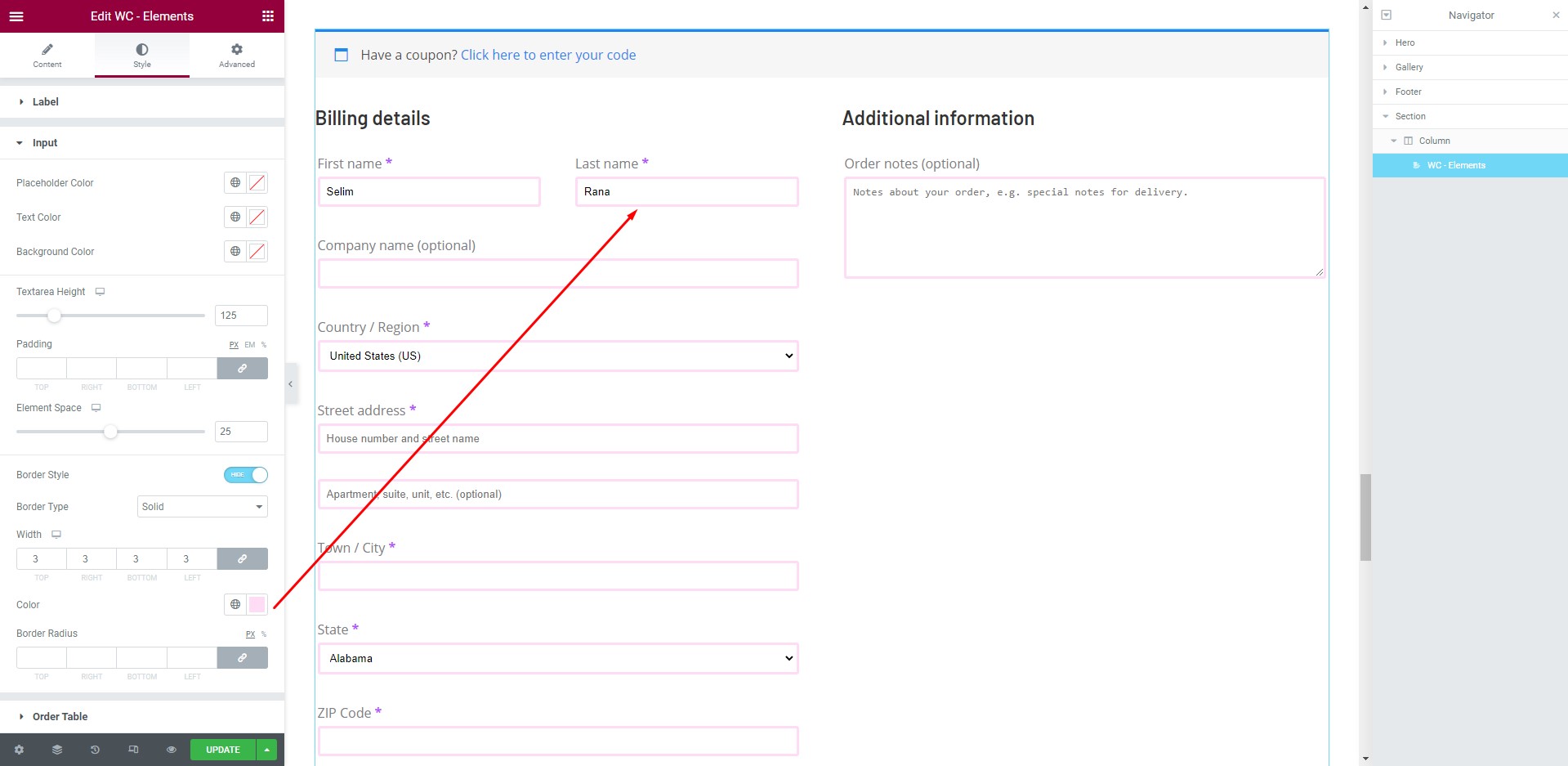Switch to the Content tab
Screen dimensions: 1568x766
coord(47,56)
